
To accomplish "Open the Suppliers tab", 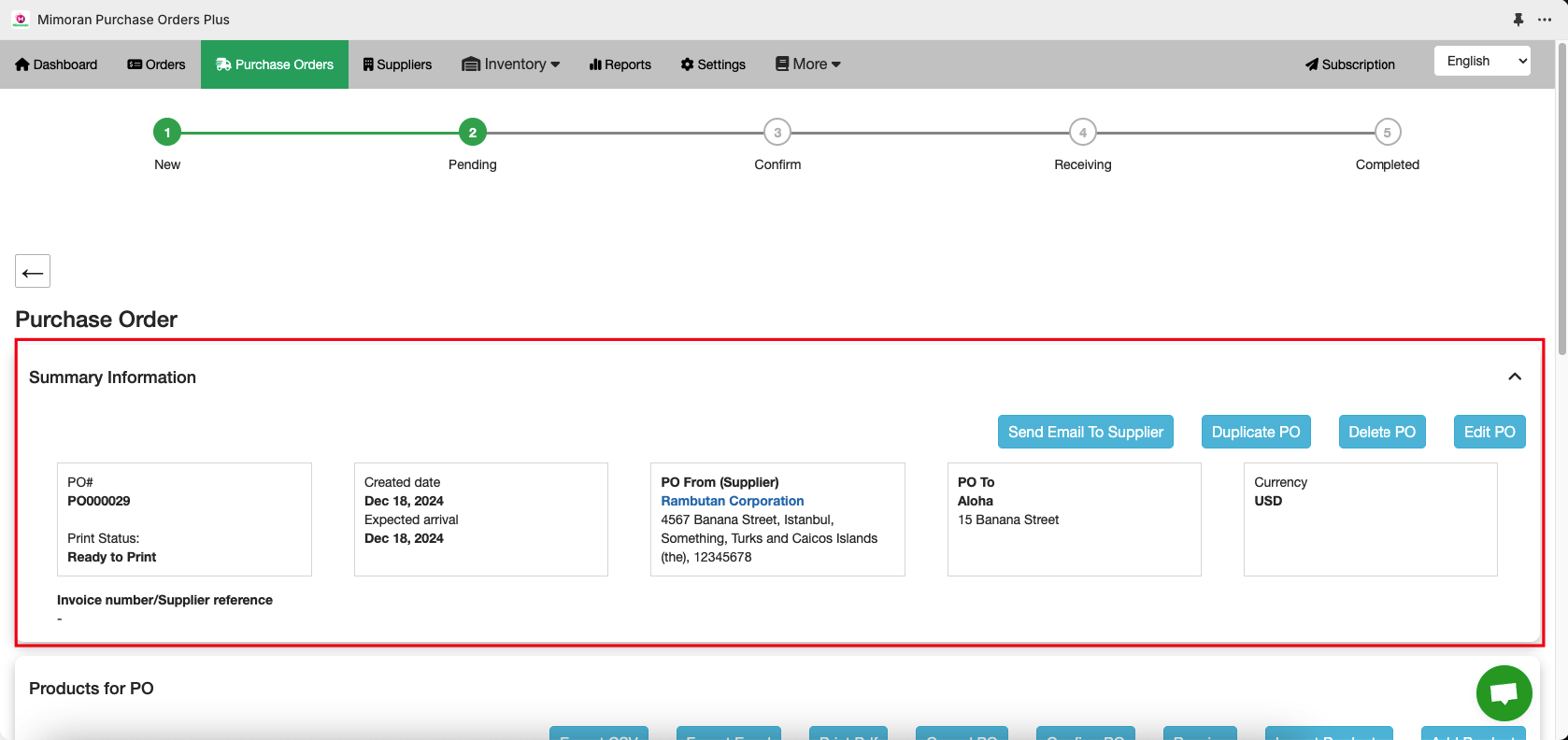I will tap(397, 64).
